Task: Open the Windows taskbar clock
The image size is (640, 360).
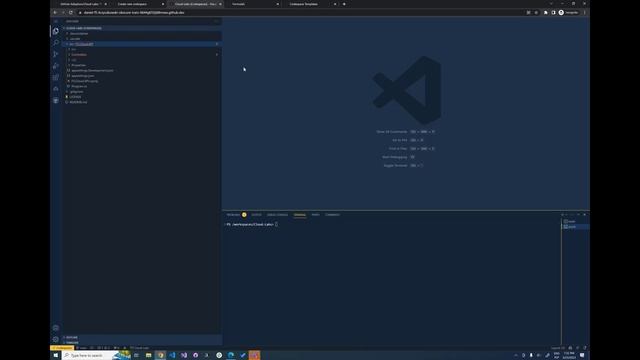Action: click(x=569, y=355)
